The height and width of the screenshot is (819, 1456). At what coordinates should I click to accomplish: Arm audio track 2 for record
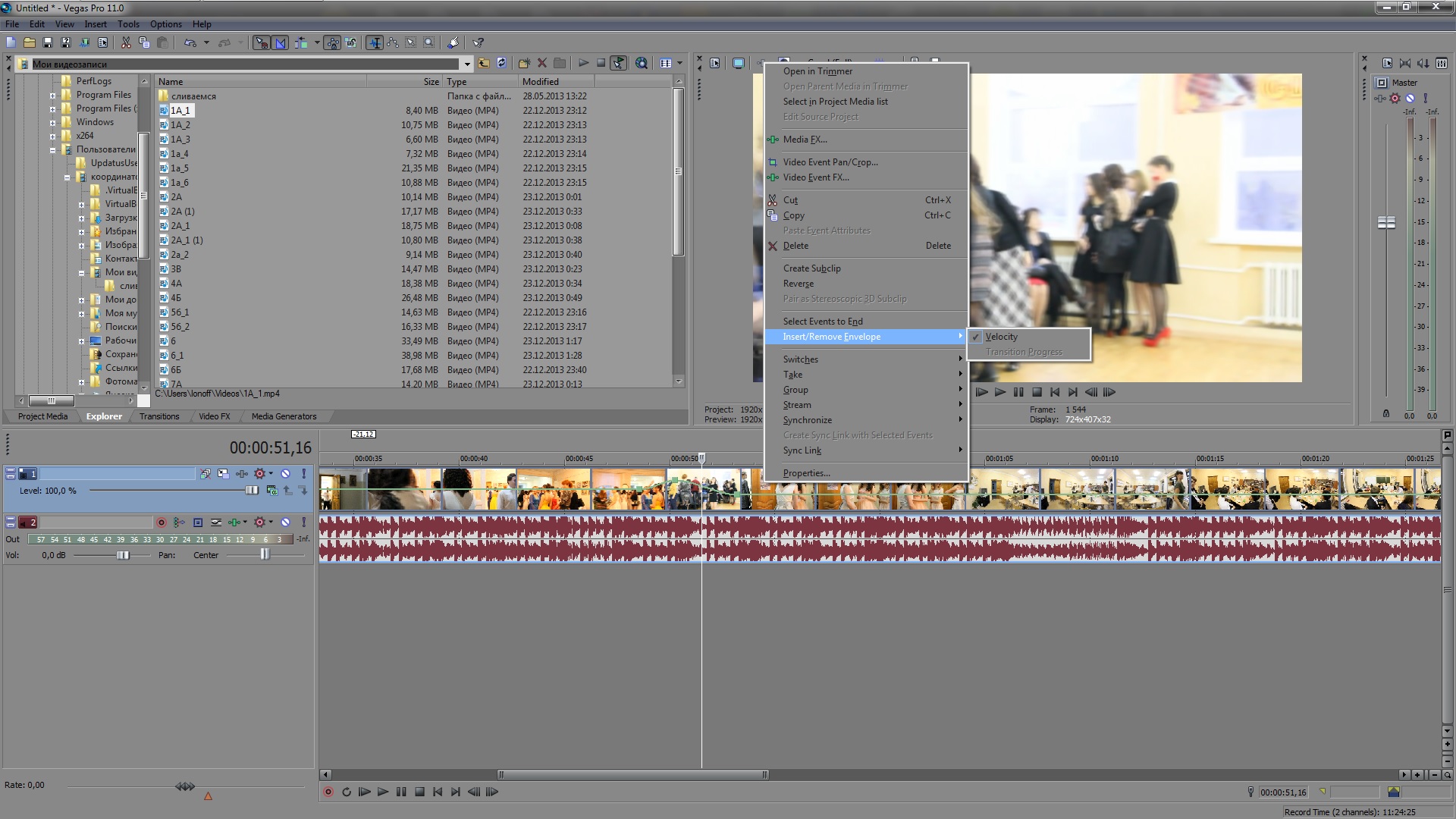tap(161, 522)
